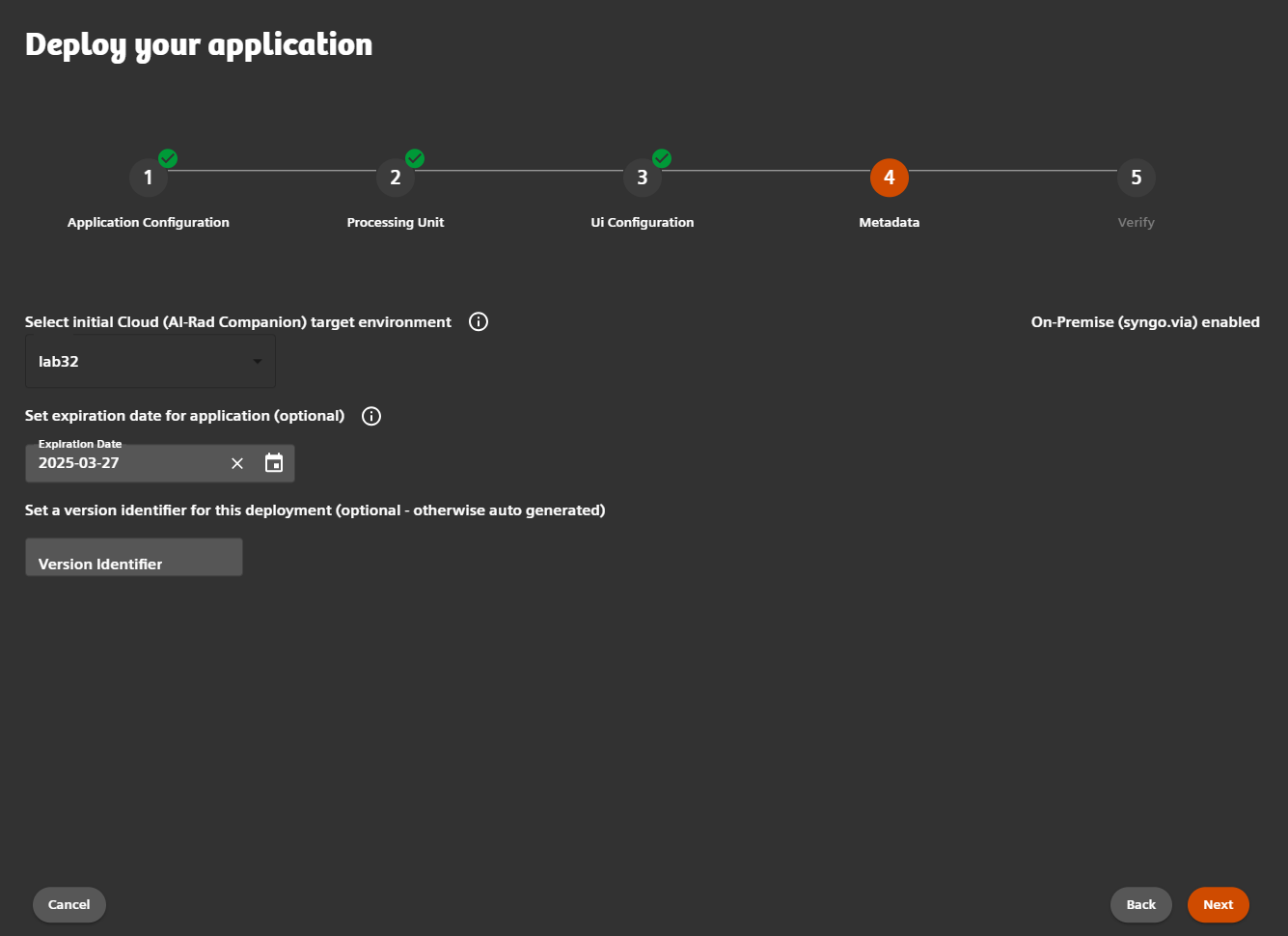Click the info icon beside target environment label
Viewport: 1288px width, 936px height.
478,321
